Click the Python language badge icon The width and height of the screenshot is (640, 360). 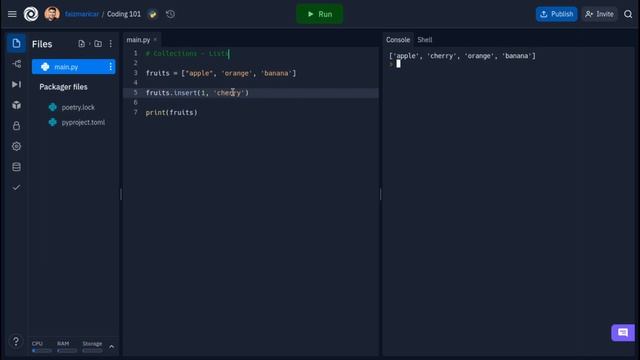153,14
